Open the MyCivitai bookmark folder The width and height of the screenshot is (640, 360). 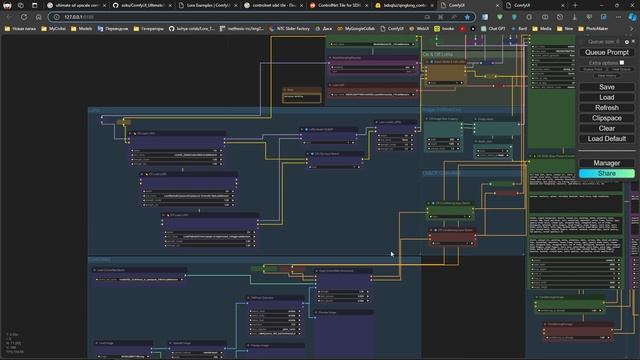click(x=53, y=29)
